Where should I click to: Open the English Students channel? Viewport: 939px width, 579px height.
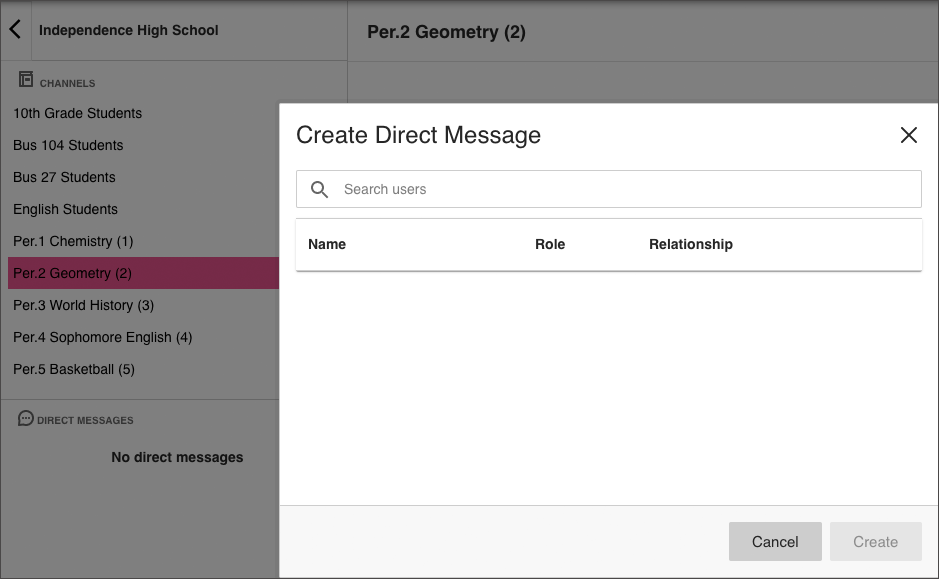tap(65, 210)
